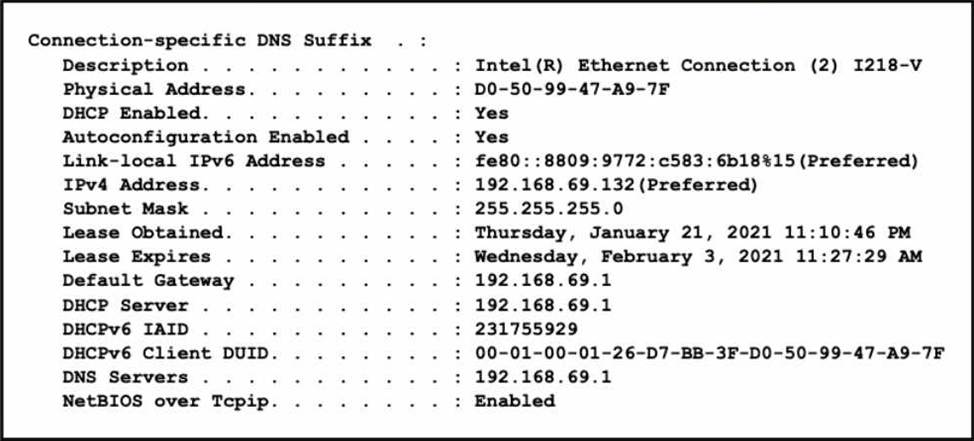
Task: Click the Physical Address label
Action: 154,89
